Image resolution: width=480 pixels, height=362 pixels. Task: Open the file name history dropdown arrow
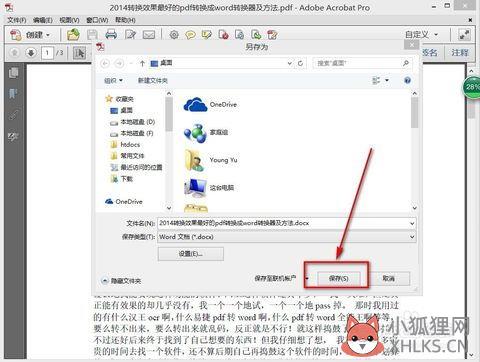point(412,223)
